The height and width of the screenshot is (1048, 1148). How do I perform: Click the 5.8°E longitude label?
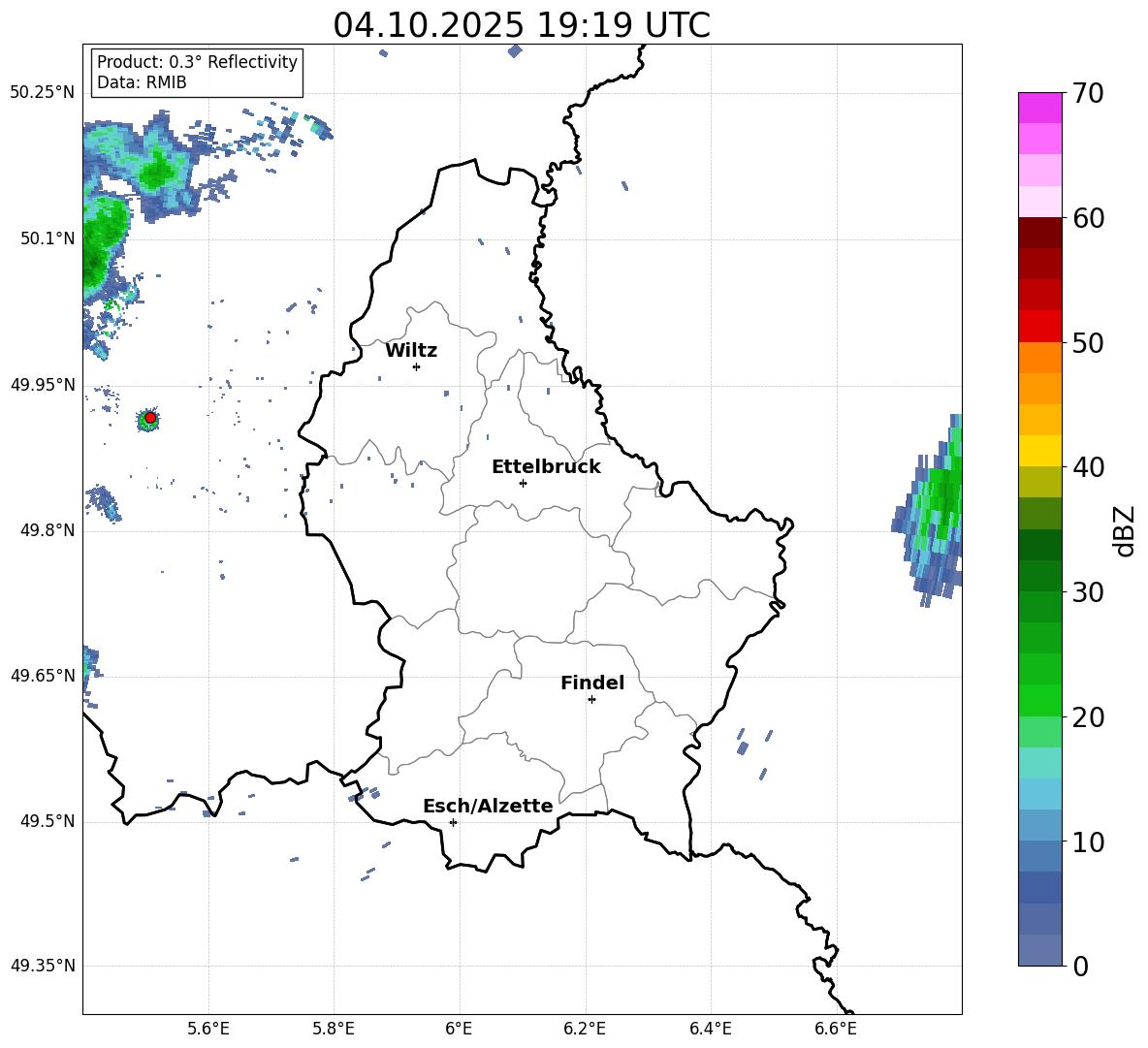334,1029
